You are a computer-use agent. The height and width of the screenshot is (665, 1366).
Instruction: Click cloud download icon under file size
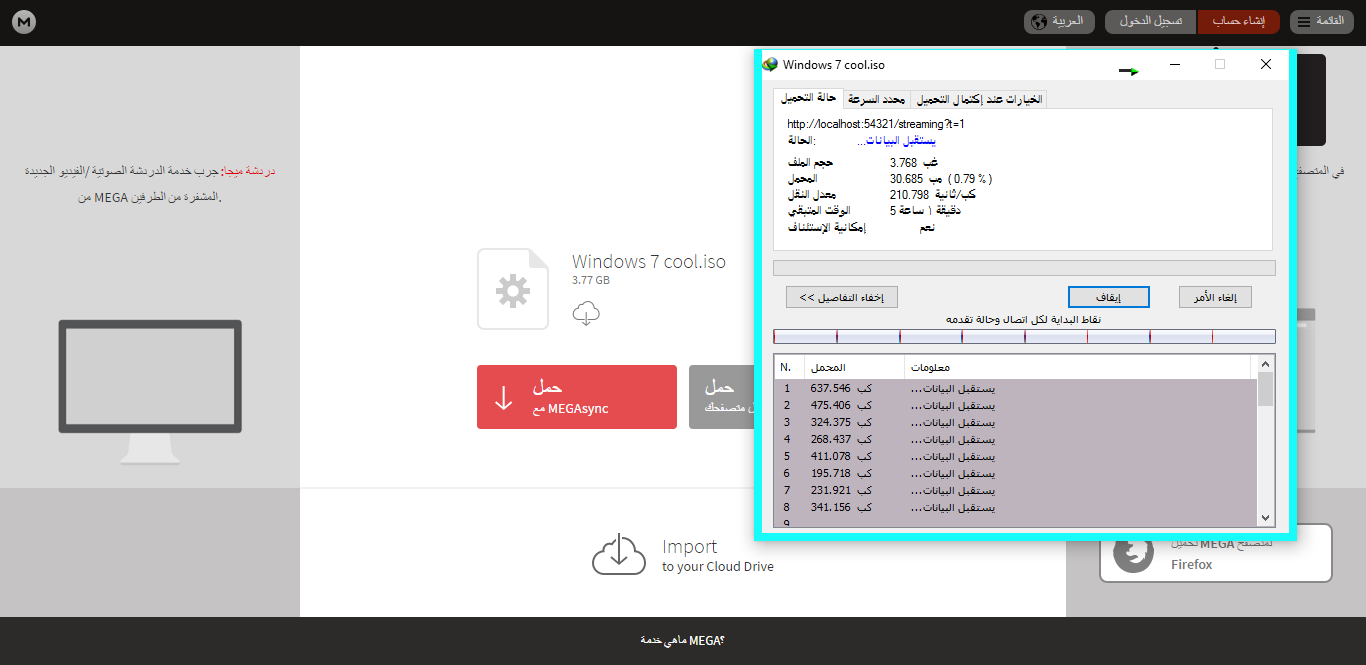click(586, 313)
